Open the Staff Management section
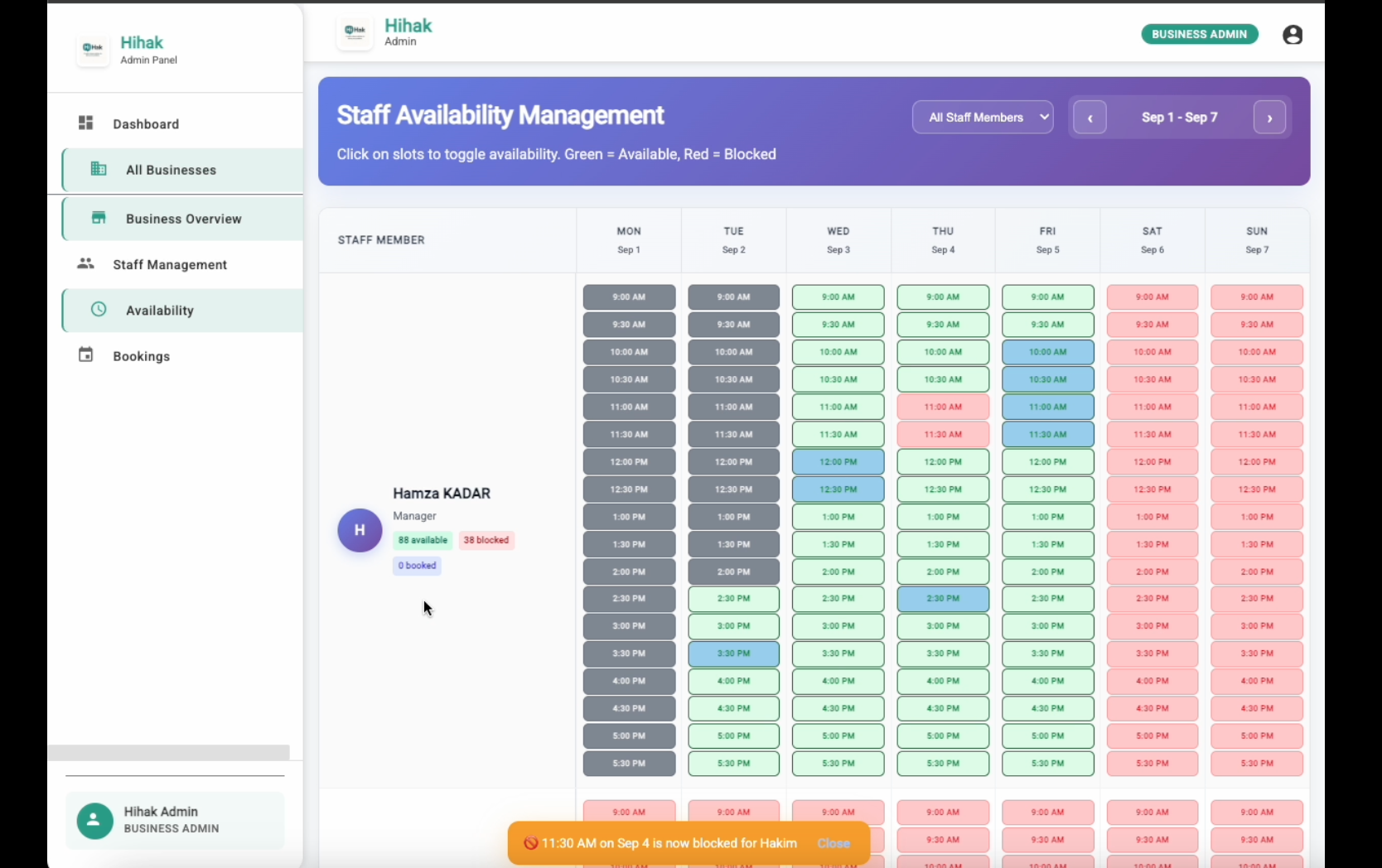The height and width of the screenshot is (868, 1382). tap(170, 264)
